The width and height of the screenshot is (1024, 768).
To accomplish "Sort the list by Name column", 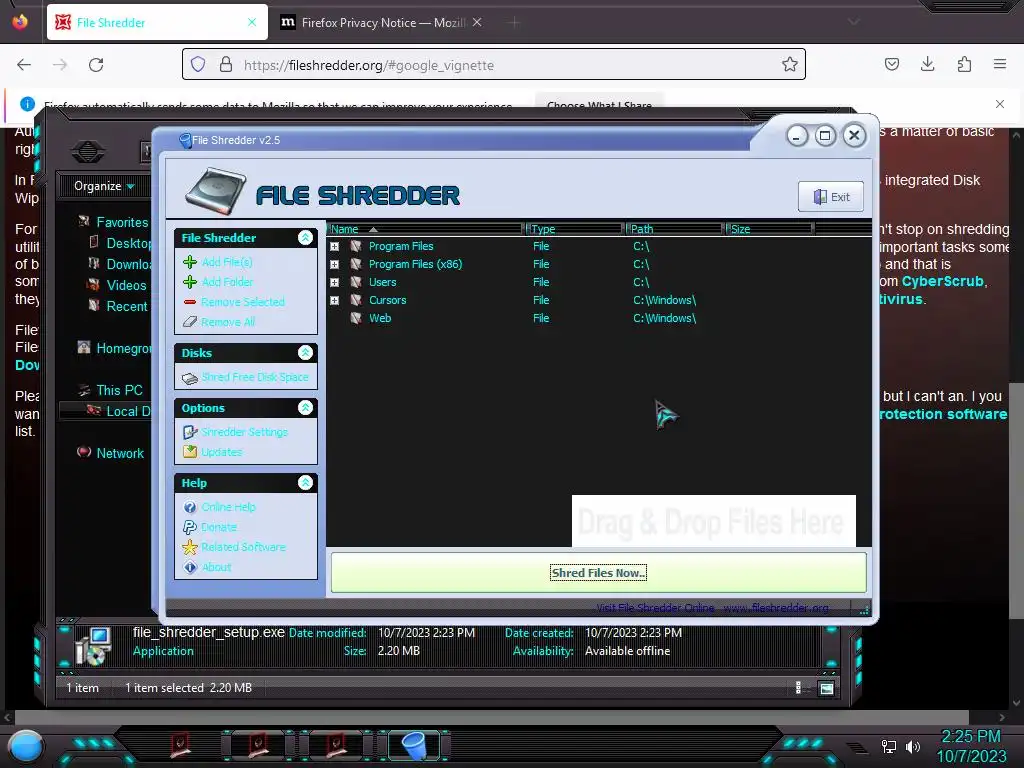I will click(x=425, y=229).
